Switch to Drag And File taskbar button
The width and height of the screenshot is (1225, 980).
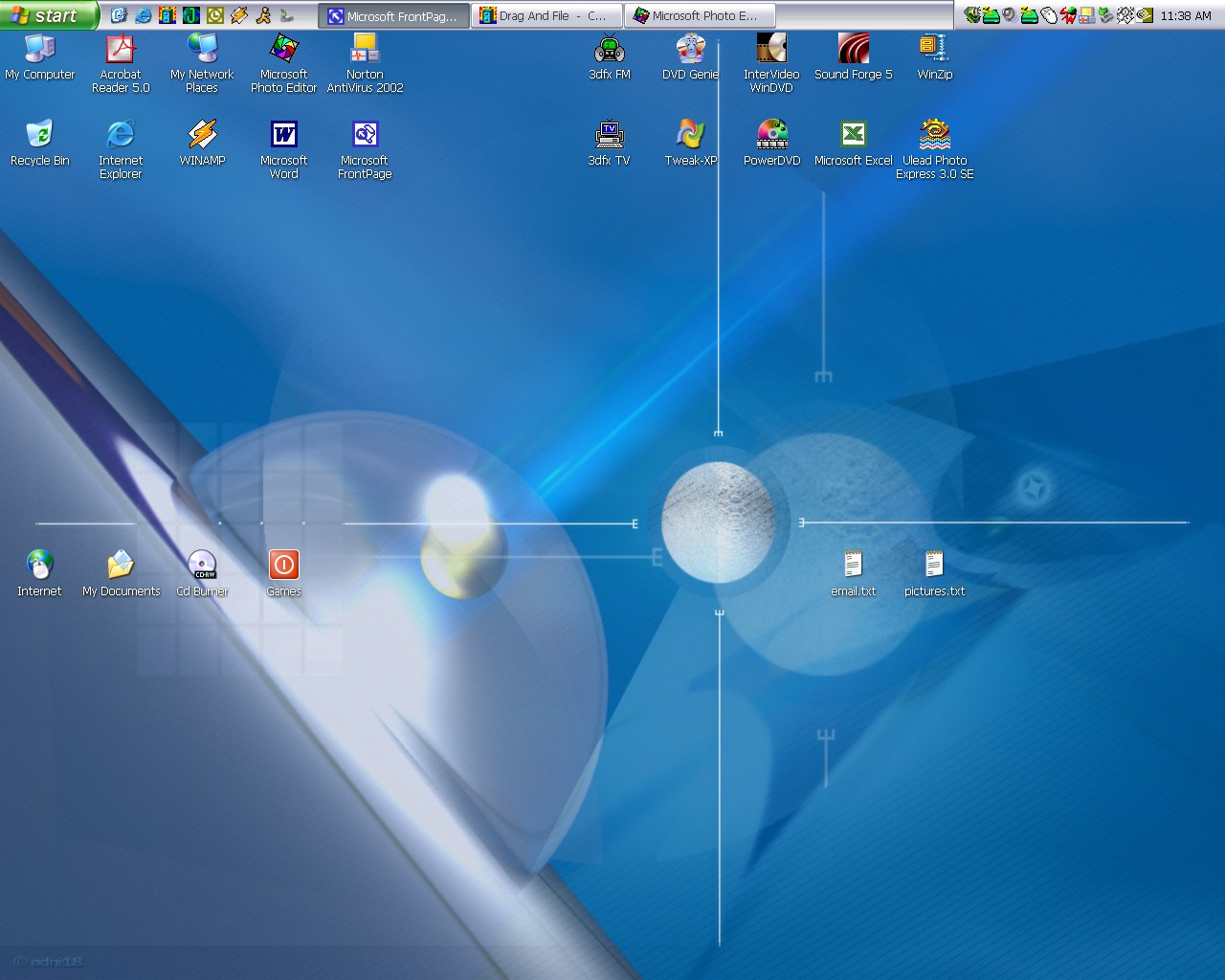click(x=546, y=15)
